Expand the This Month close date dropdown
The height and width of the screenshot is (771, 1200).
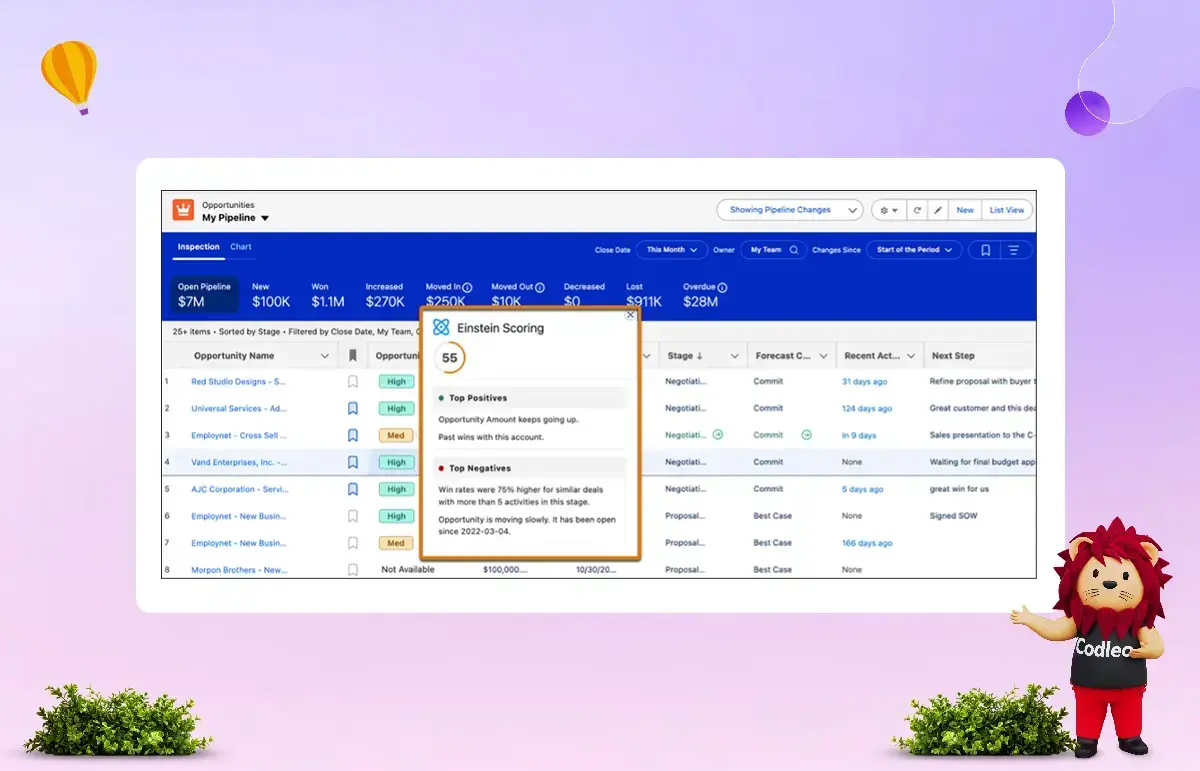click(x=672, y=250)
